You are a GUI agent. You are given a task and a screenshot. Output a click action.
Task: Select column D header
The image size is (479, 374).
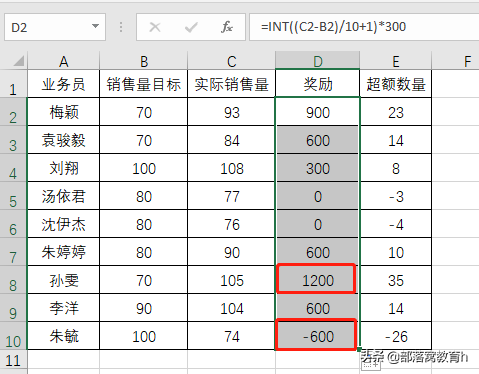318,61
